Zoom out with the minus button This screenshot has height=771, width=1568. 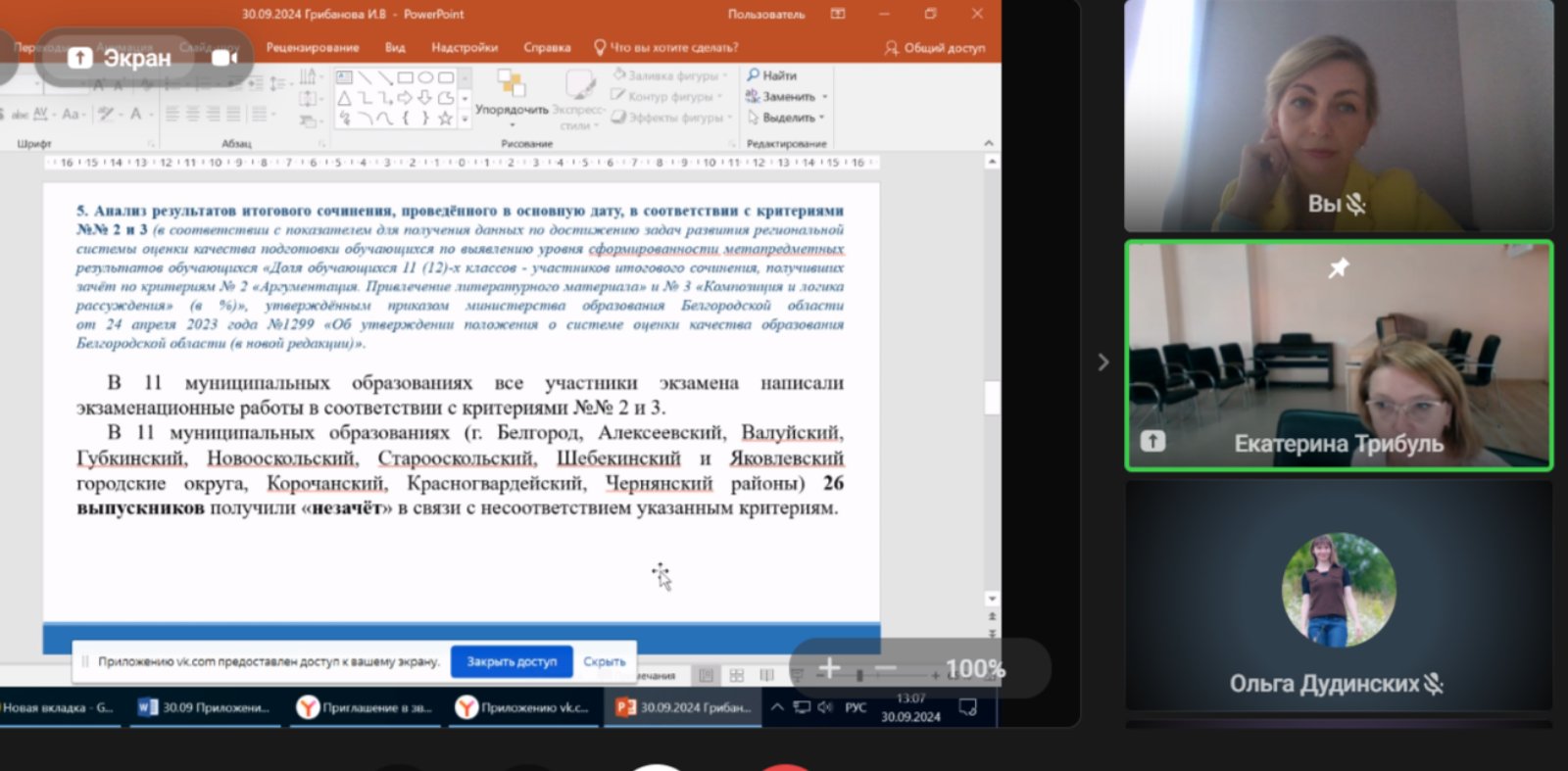coord(885,668)
